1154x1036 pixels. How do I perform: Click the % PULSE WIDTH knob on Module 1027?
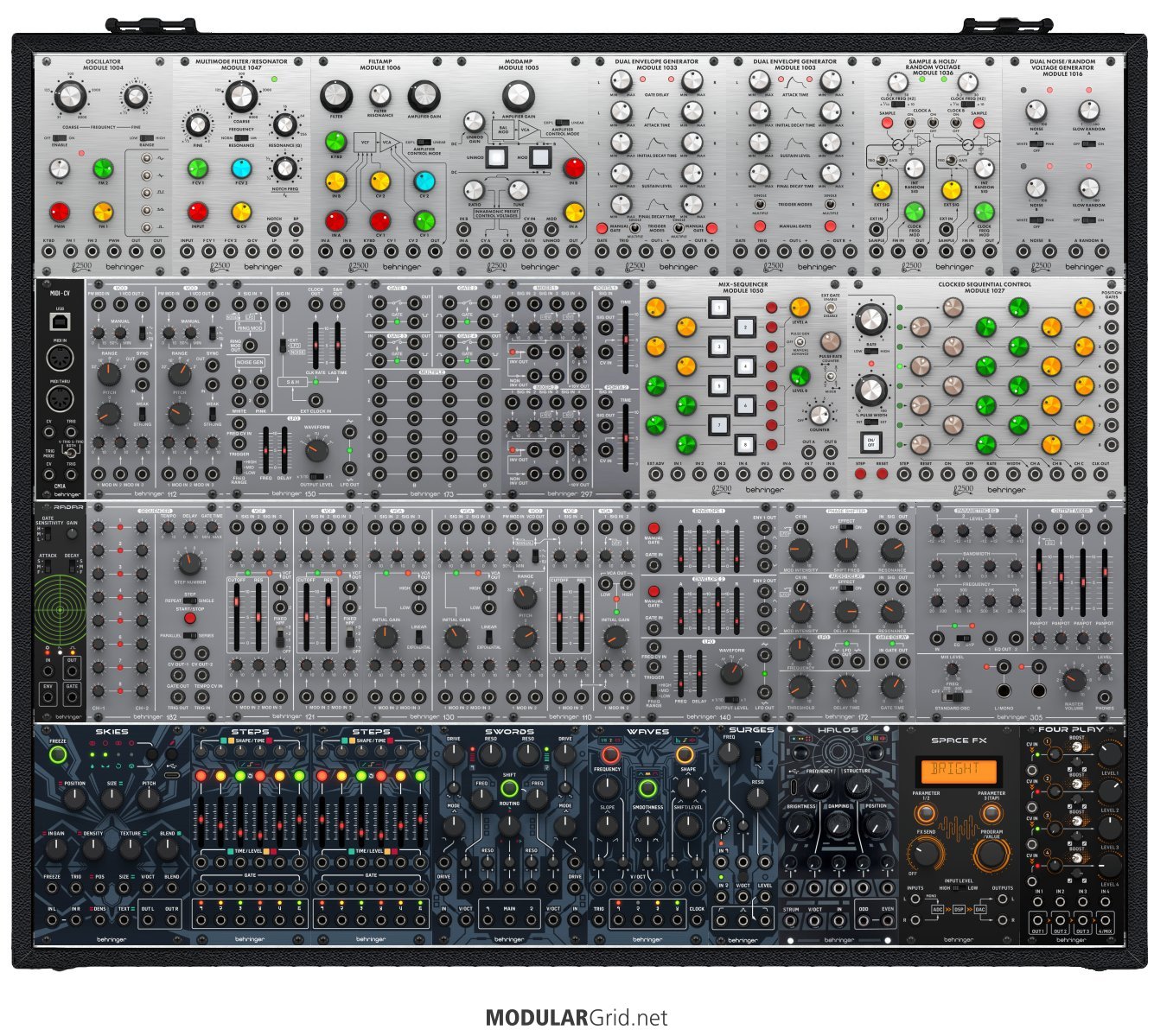(870, 391)
